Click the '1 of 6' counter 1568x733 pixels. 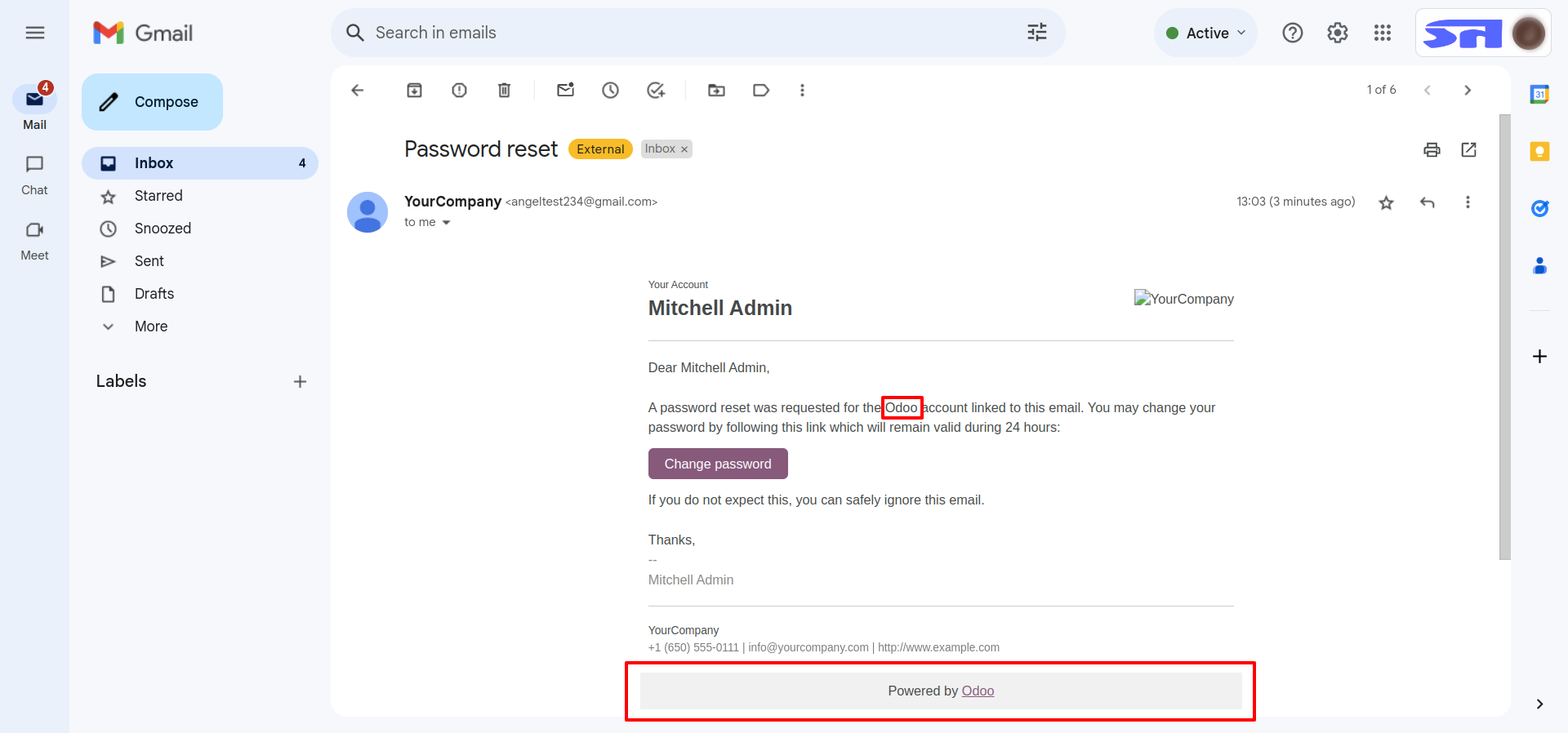click(x=1382, y=91)
